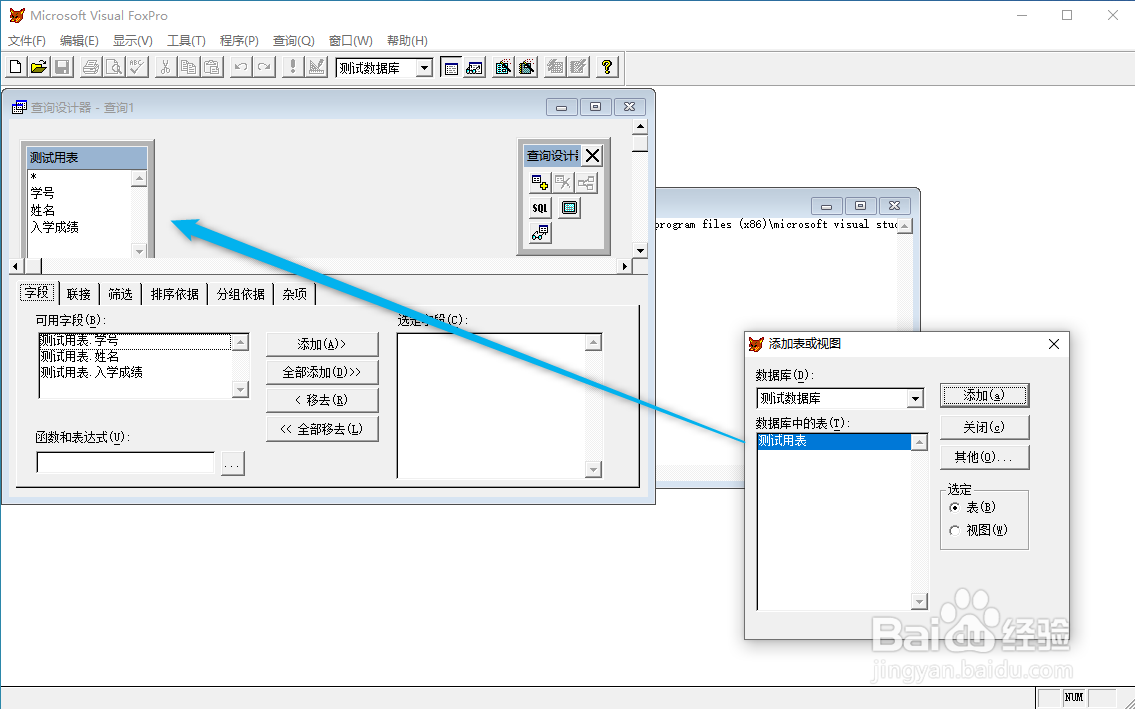
Task: Click the Redo toolbar icon
Action: click(x=264, y=67)
